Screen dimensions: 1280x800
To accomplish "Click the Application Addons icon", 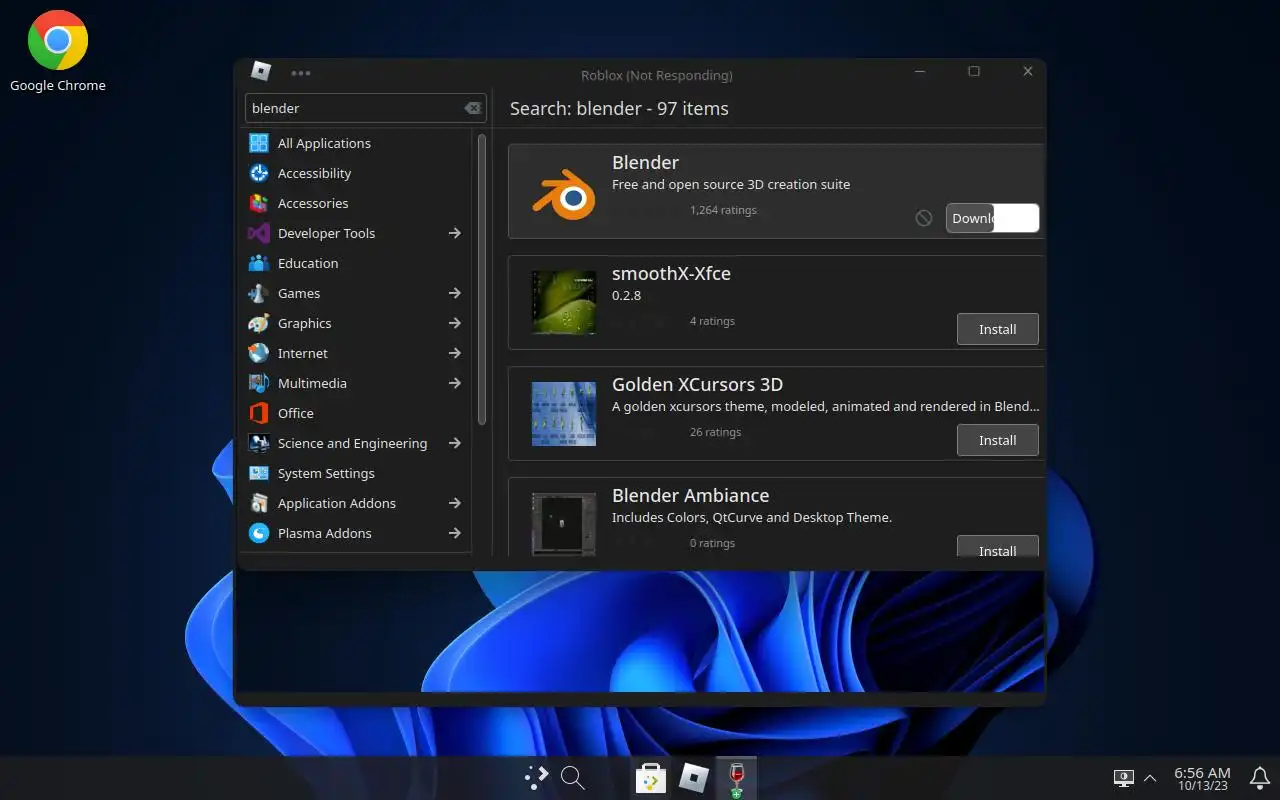I will click(259, 503).
